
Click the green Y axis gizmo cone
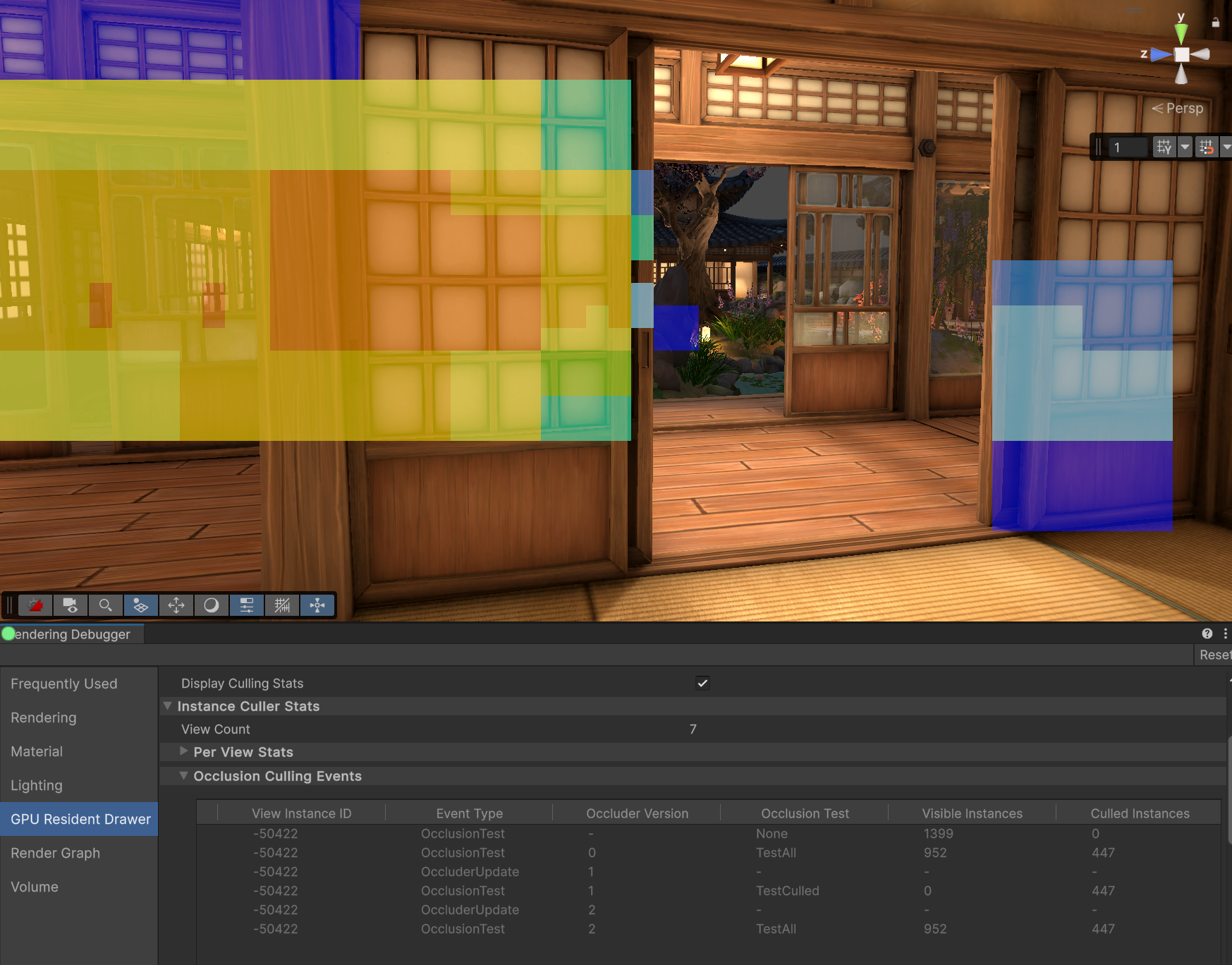(x=1181, y=32)
